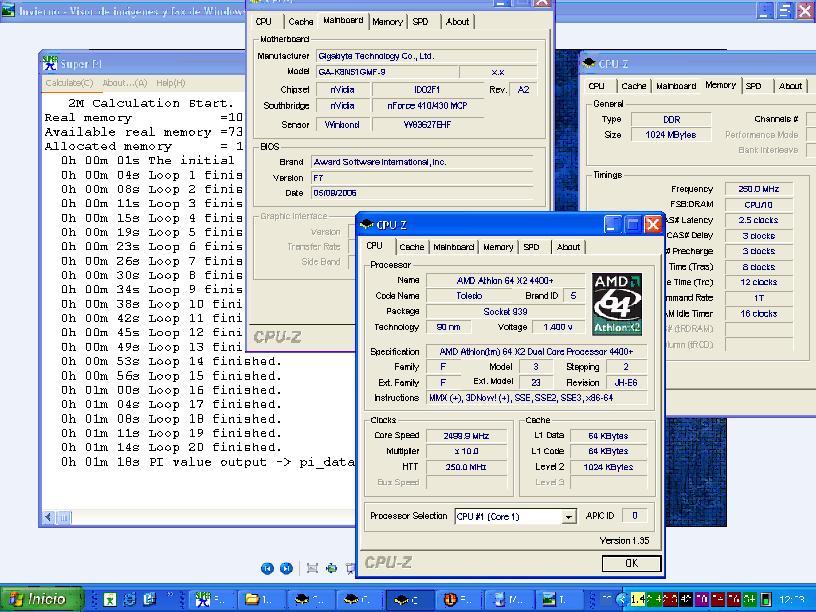Select the Cache tab in the front CPU-Z window

coord(412,247)
